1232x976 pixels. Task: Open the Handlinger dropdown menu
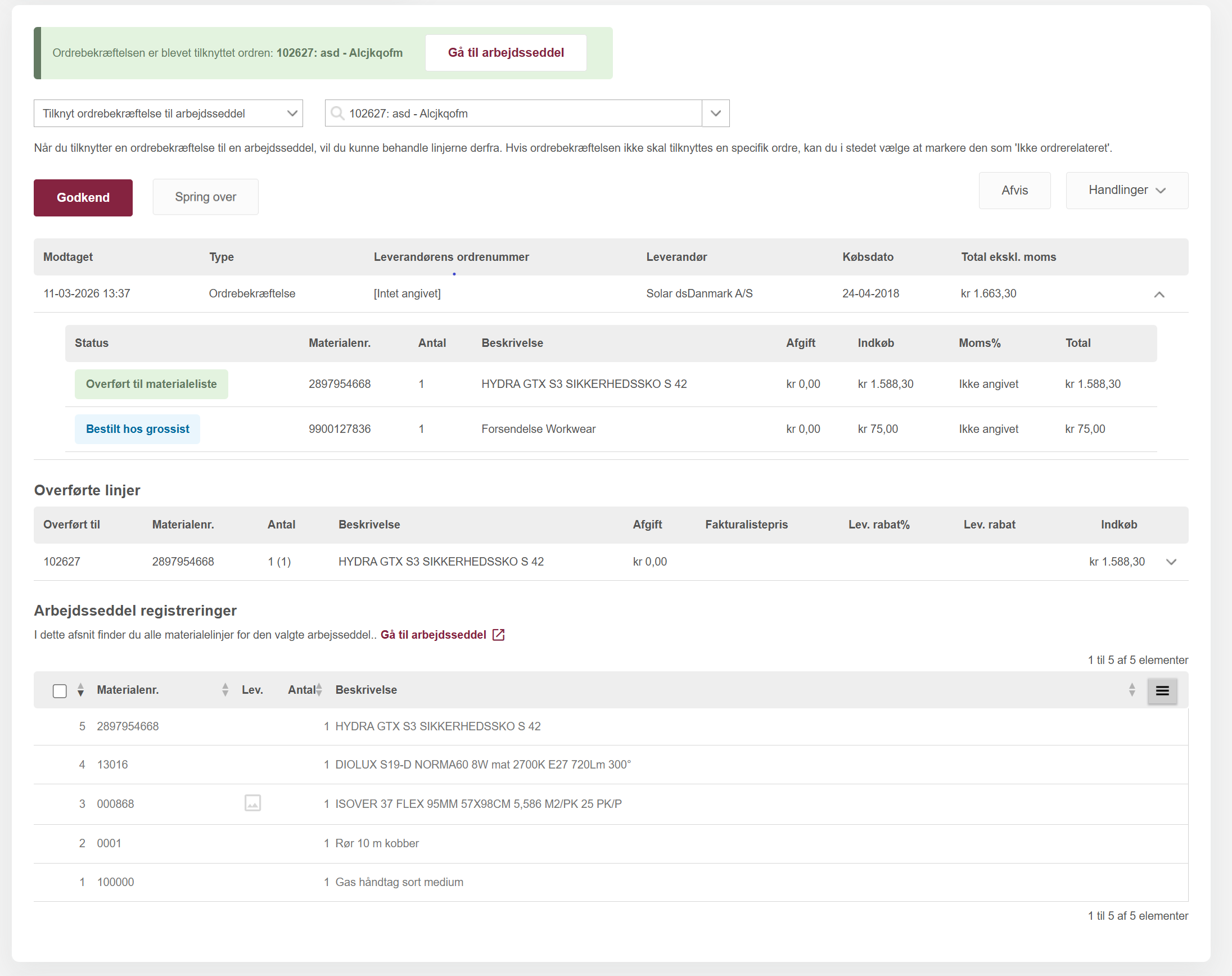pyautogui.click(x=1126, y=190)
